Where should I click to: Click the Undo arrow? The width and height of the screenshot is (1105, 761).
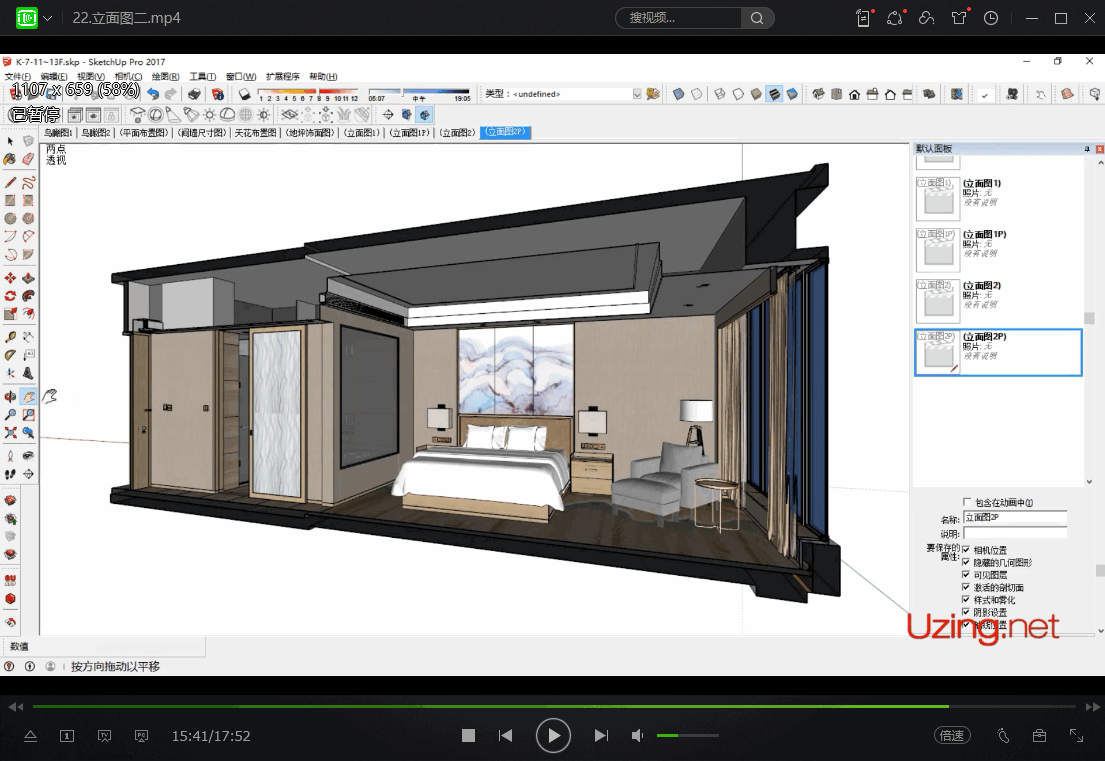[153, 94]
